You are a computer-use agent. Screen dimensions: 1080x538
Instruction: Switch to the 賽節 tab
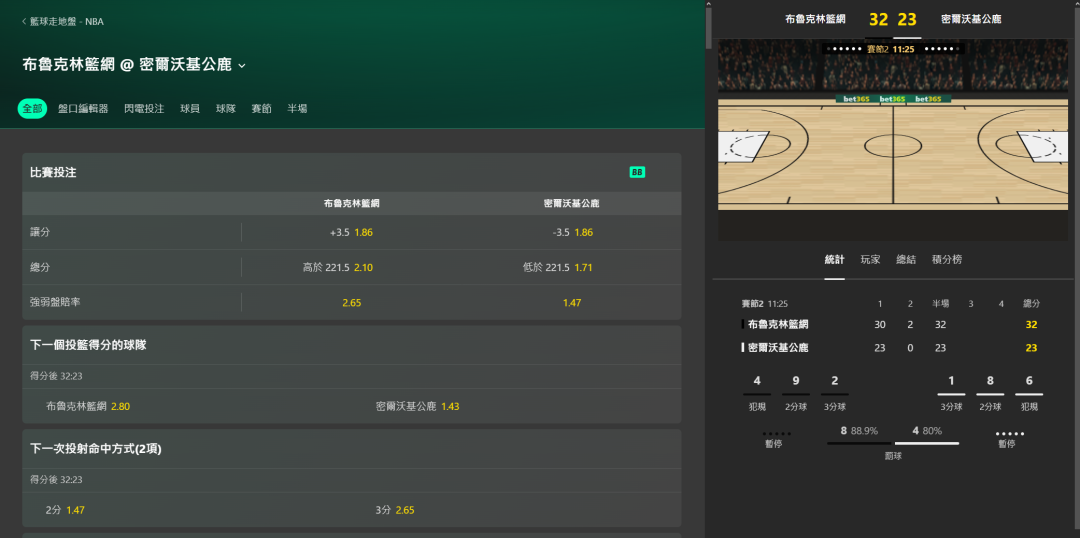click(261, 108)
